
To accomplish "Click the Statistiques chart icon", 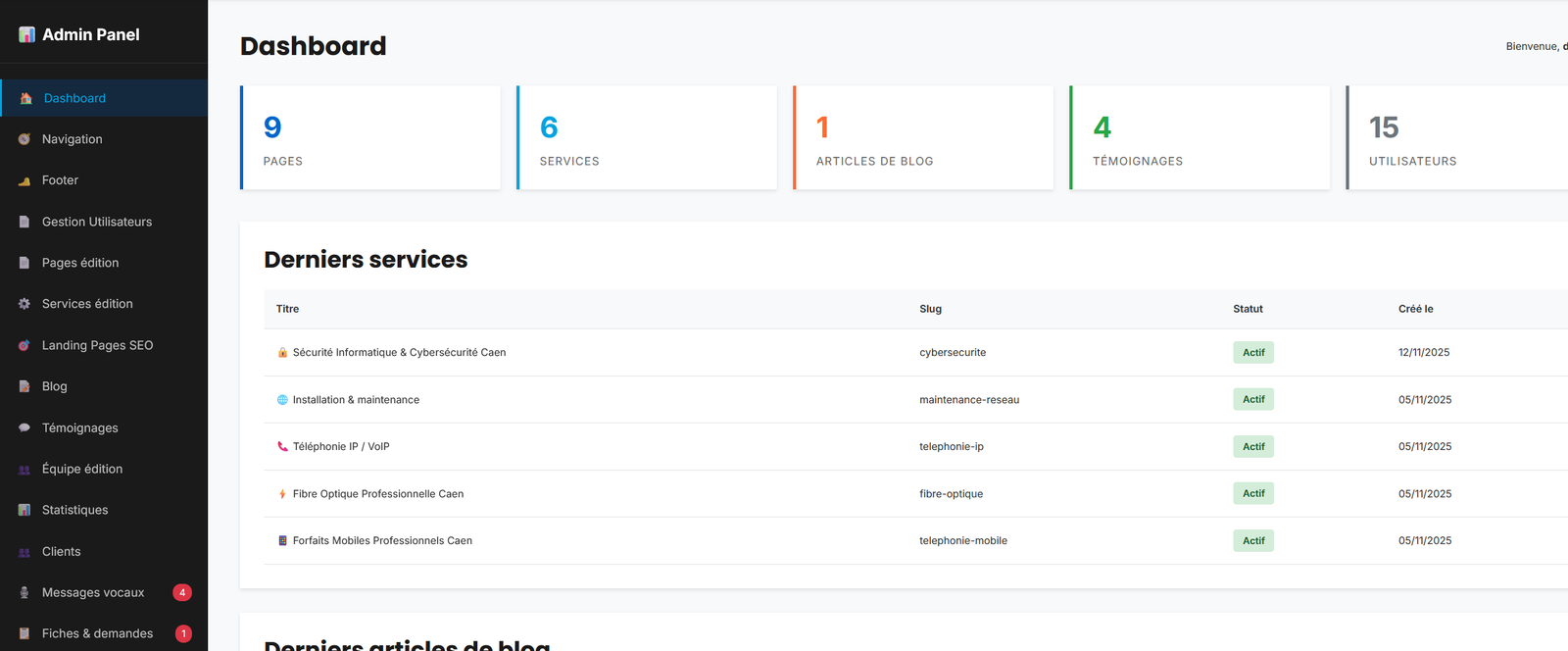I will pyautogui.click(x=24, y=510).
